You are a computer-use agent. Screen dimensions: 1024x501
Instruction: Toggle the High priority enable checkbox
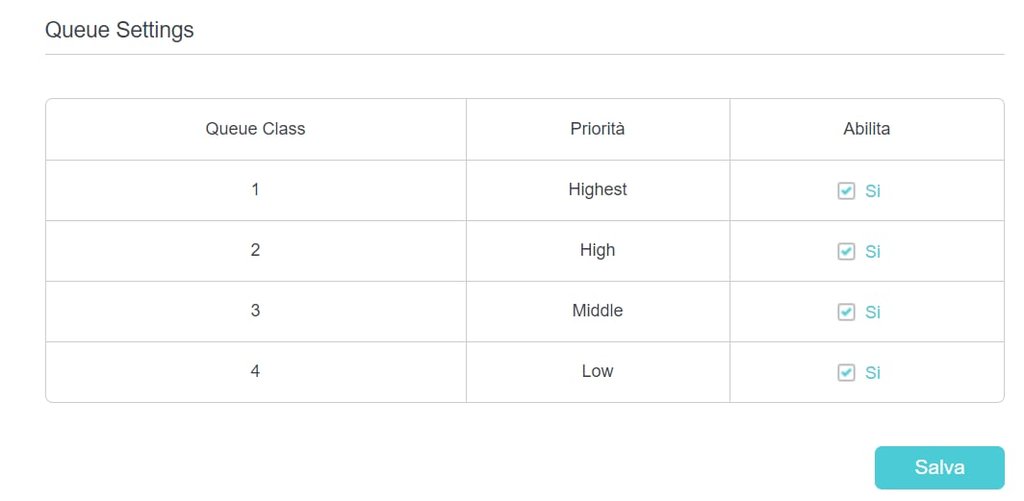pos(846,252)
